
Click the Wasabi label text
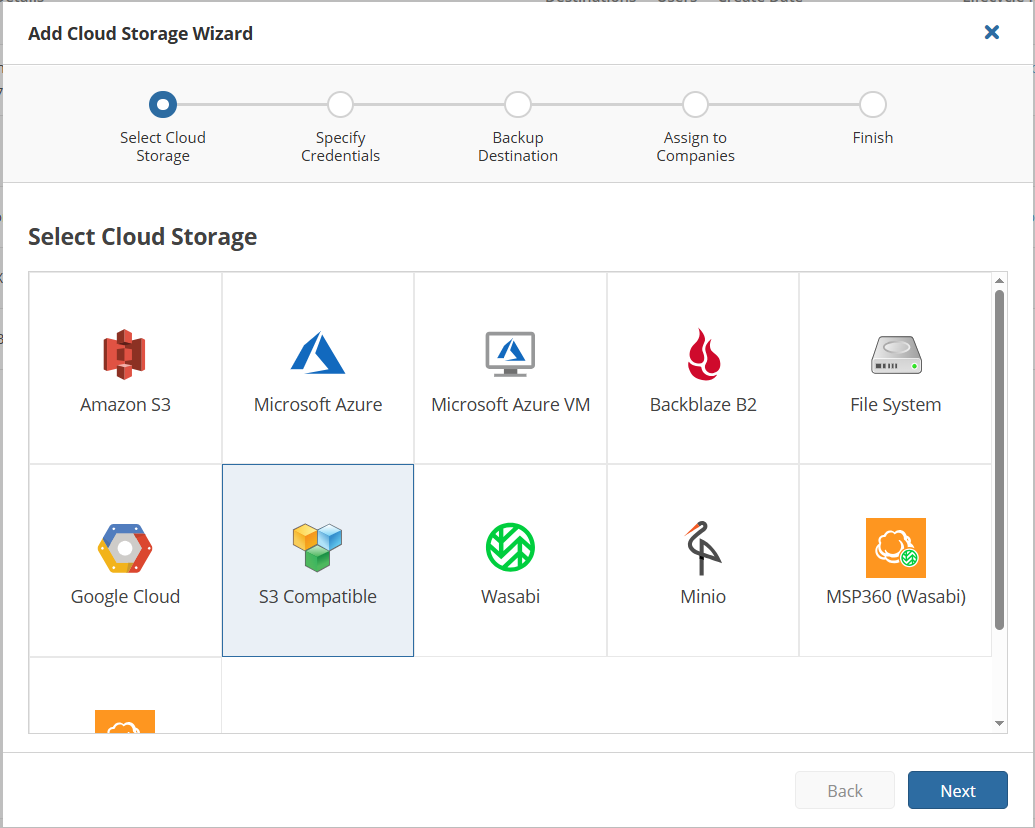(510, 597)
